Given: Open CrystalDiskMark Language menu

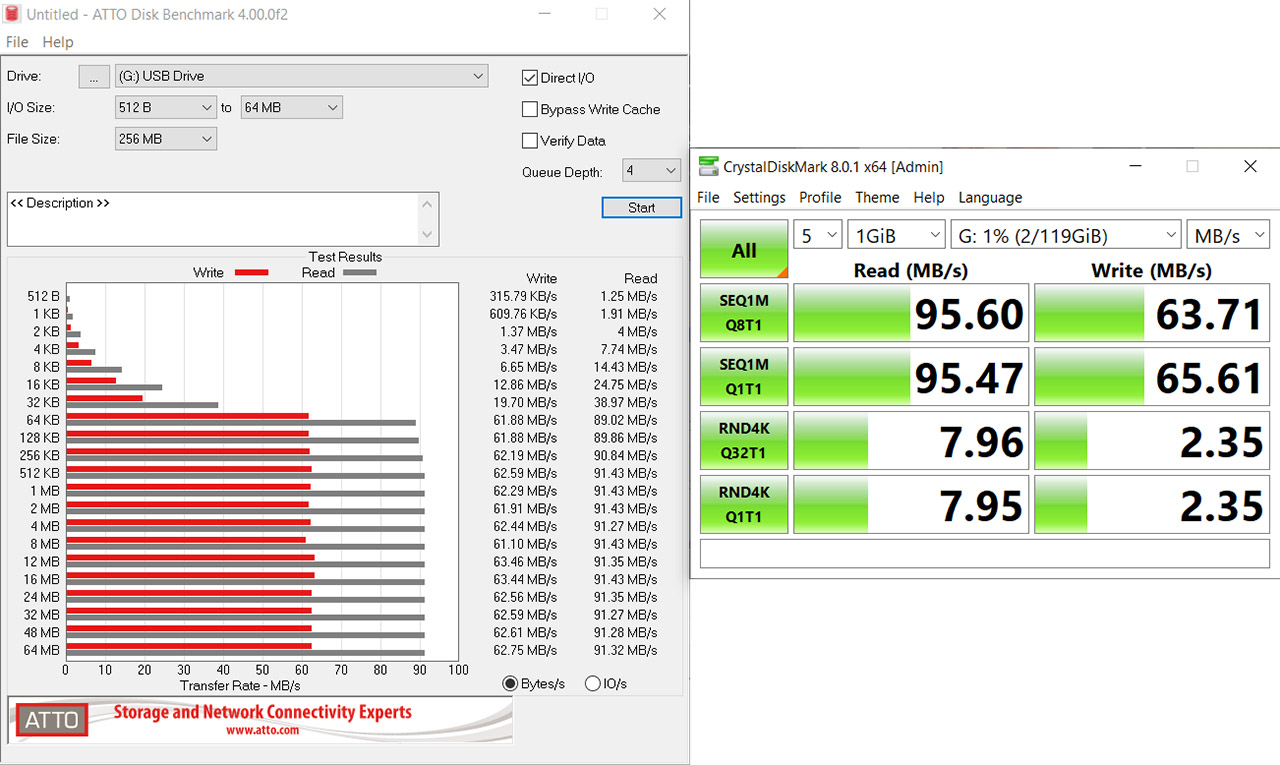Looking at the screenshot, I should tap(990, 197).
